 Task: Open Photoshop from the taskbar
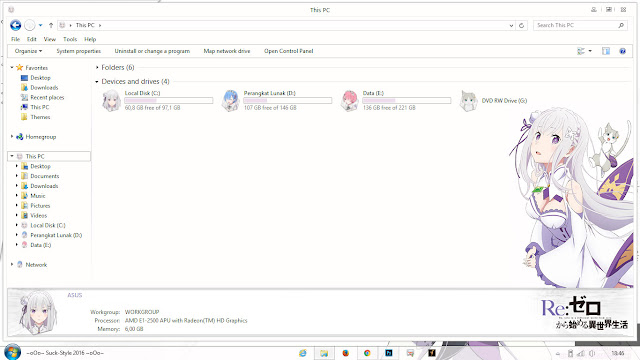tap(389, 353)
